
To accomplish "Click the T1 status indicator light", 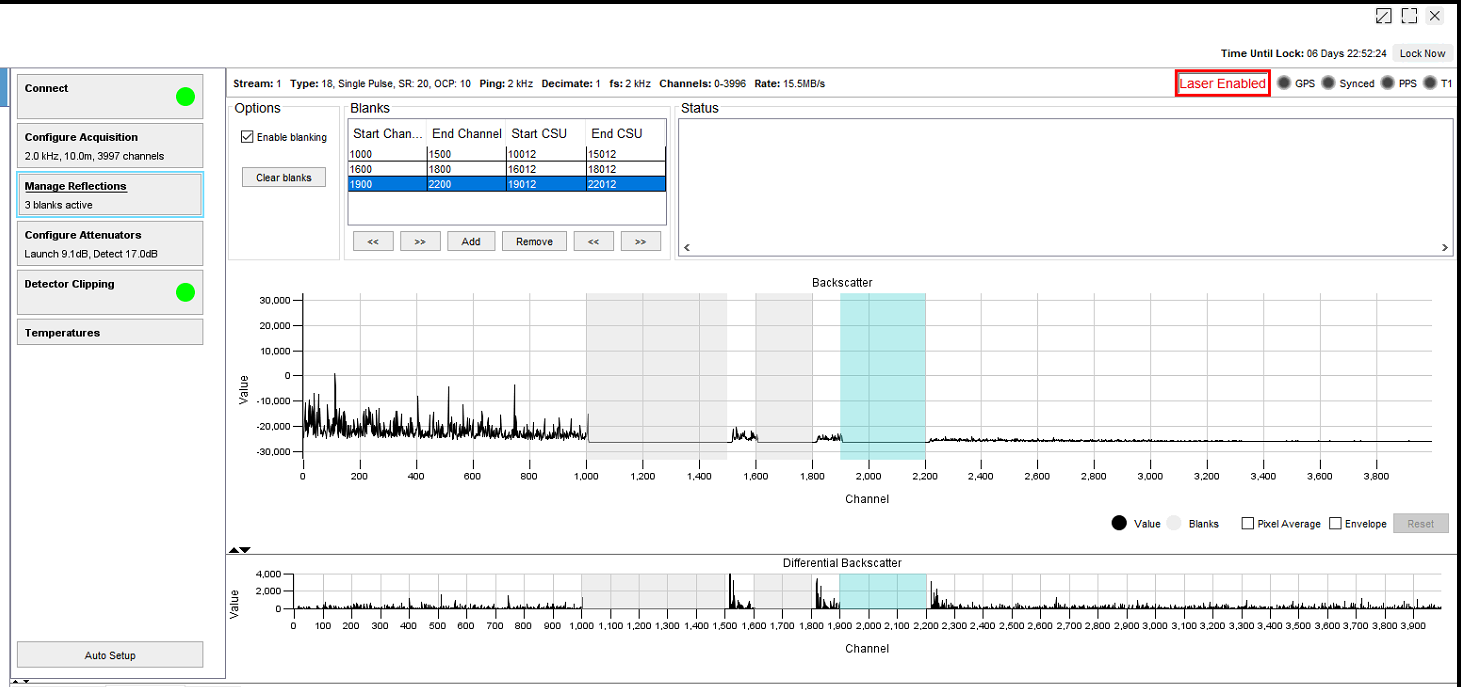I will point(1430,83).
